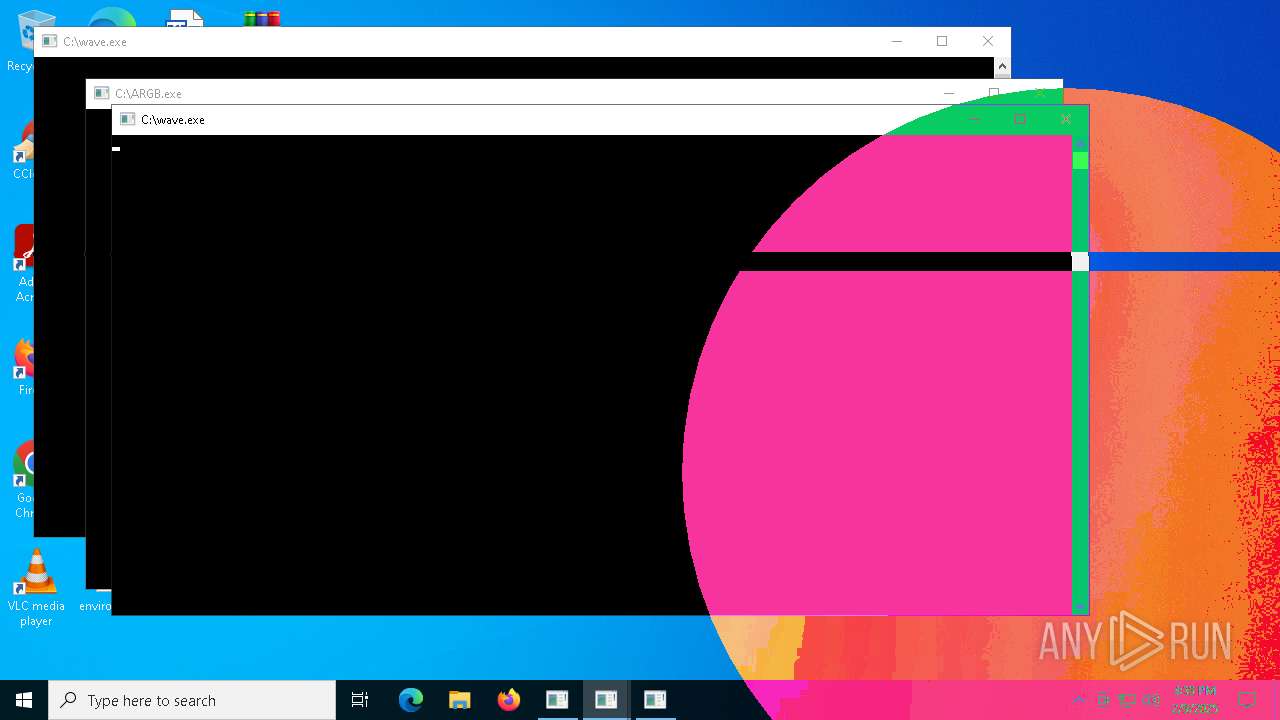This screenshot has width=1280, height=720.
Task: Select the Google Chrome desktop shortcut
Action: click(24, 480)
